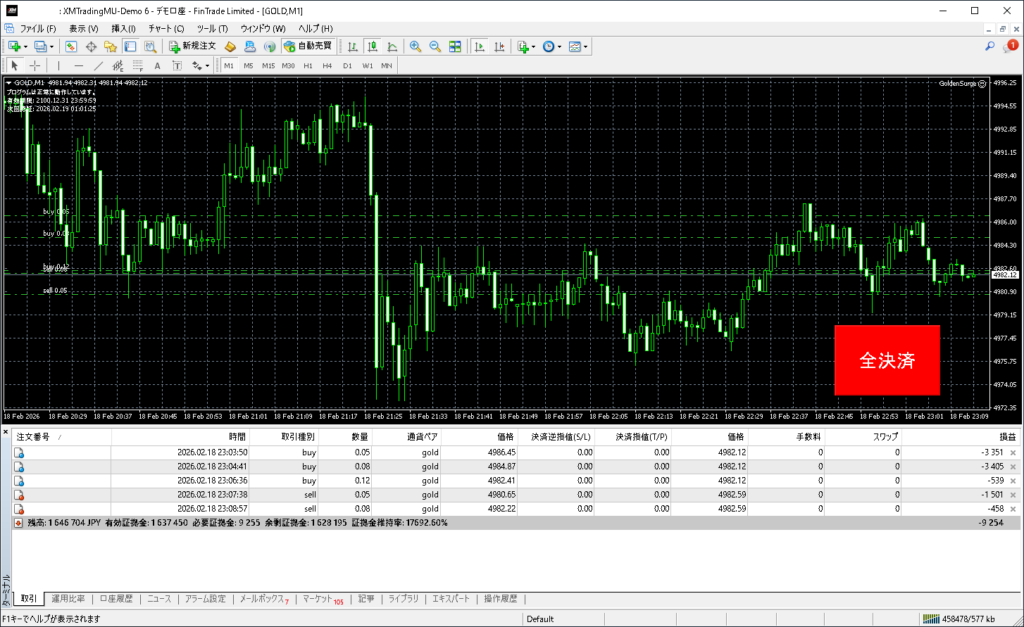Click the zoom out magnifier icon
The image size is (1024, 627).
pos(435,47)
